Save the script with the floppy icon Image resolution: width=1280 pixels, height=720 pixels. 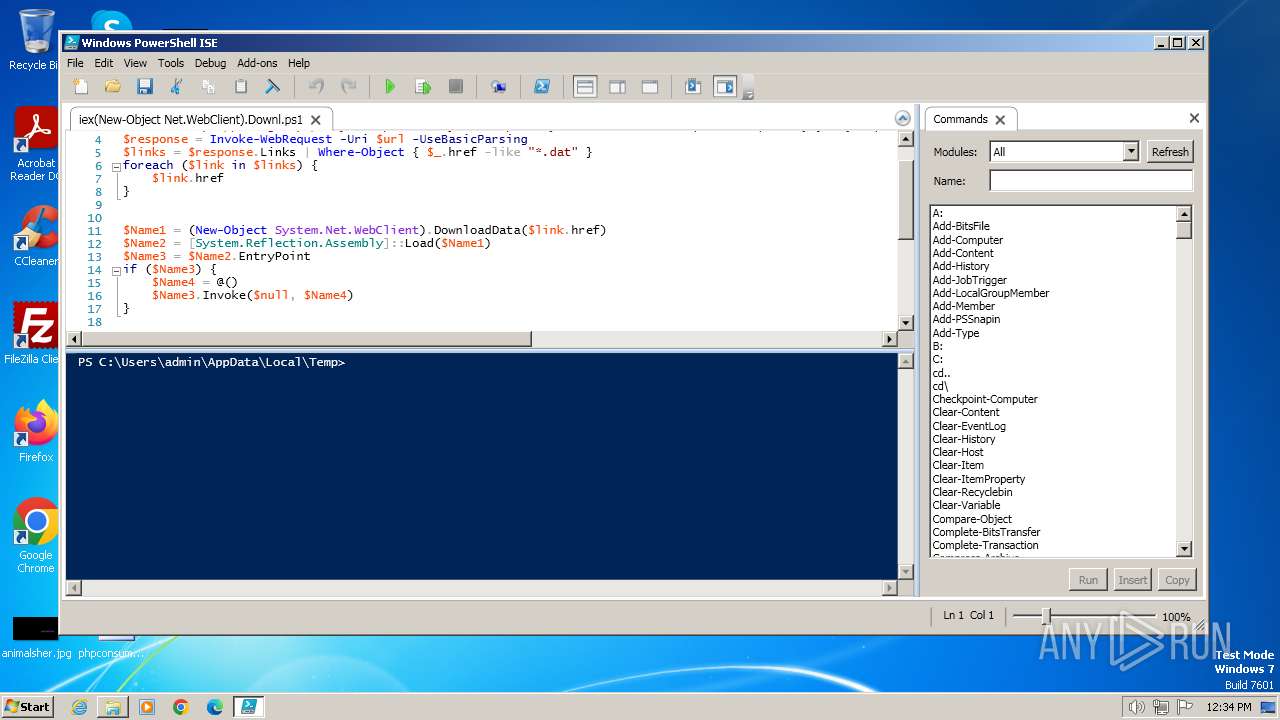(x=145, y=87)
